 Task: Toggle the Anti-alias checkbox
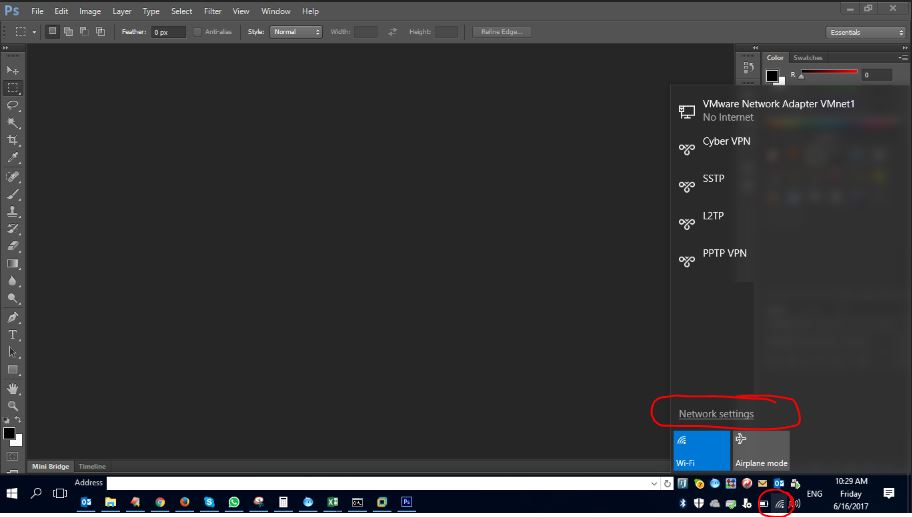(197, 32)
